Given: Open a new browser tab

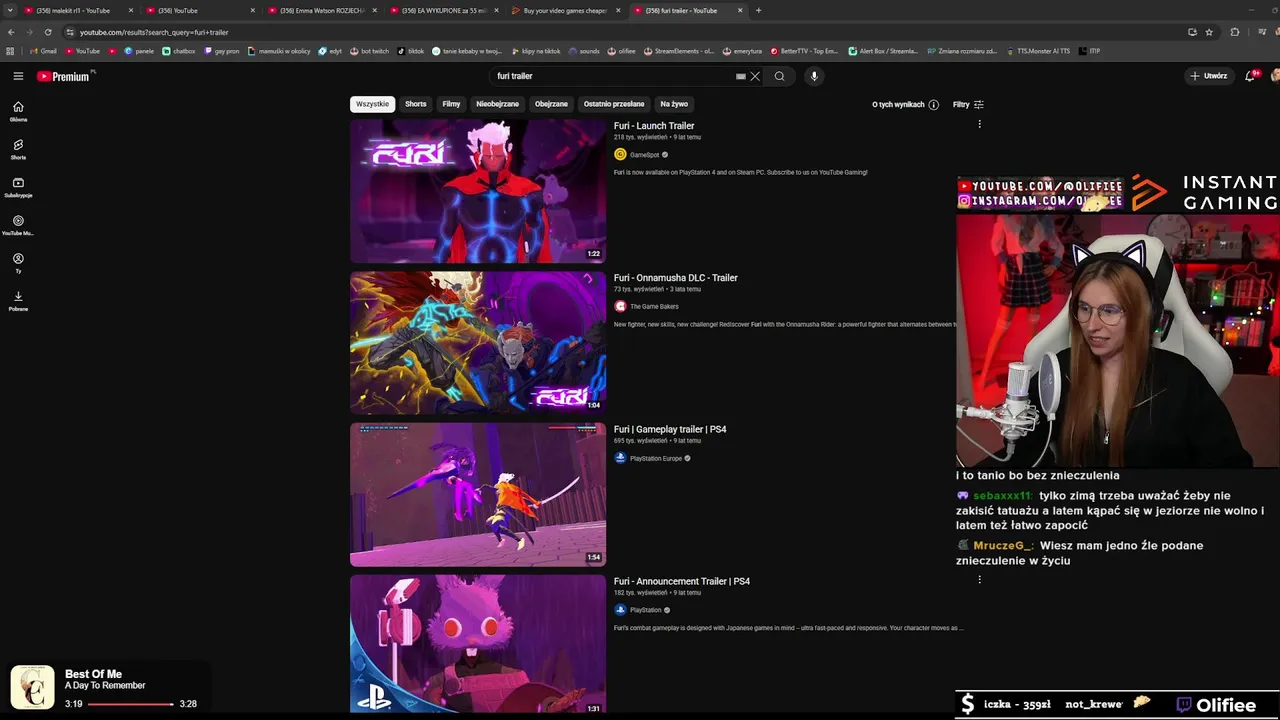Looking at the screenshot, I should (758, 10).
